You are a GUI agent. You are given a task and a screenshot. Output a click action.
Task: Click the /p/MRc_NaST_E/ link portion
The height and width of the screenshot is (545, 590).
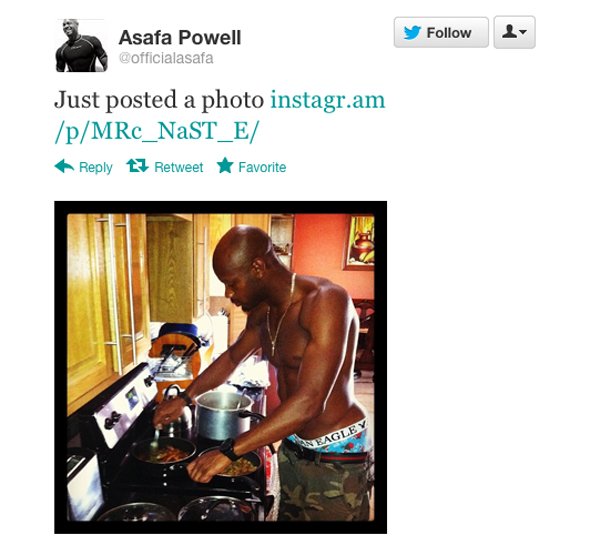coord(157,131)
